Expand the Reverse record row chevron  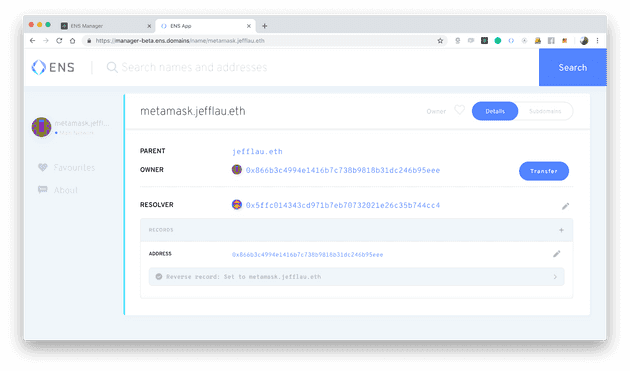[555, 277]
